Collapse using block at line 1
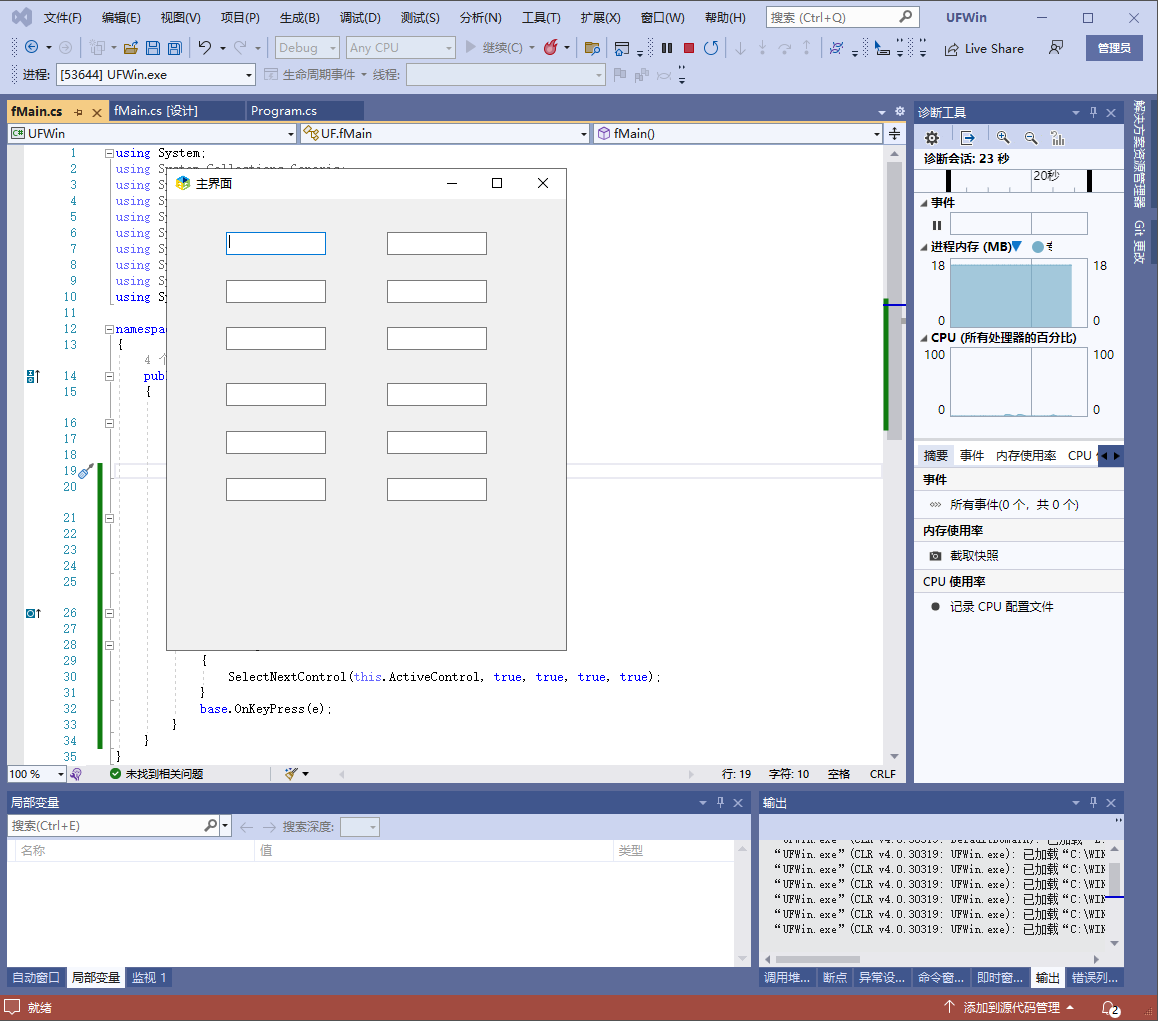The height and width of the screenshot is (1021, 1158). click(109, 154)
